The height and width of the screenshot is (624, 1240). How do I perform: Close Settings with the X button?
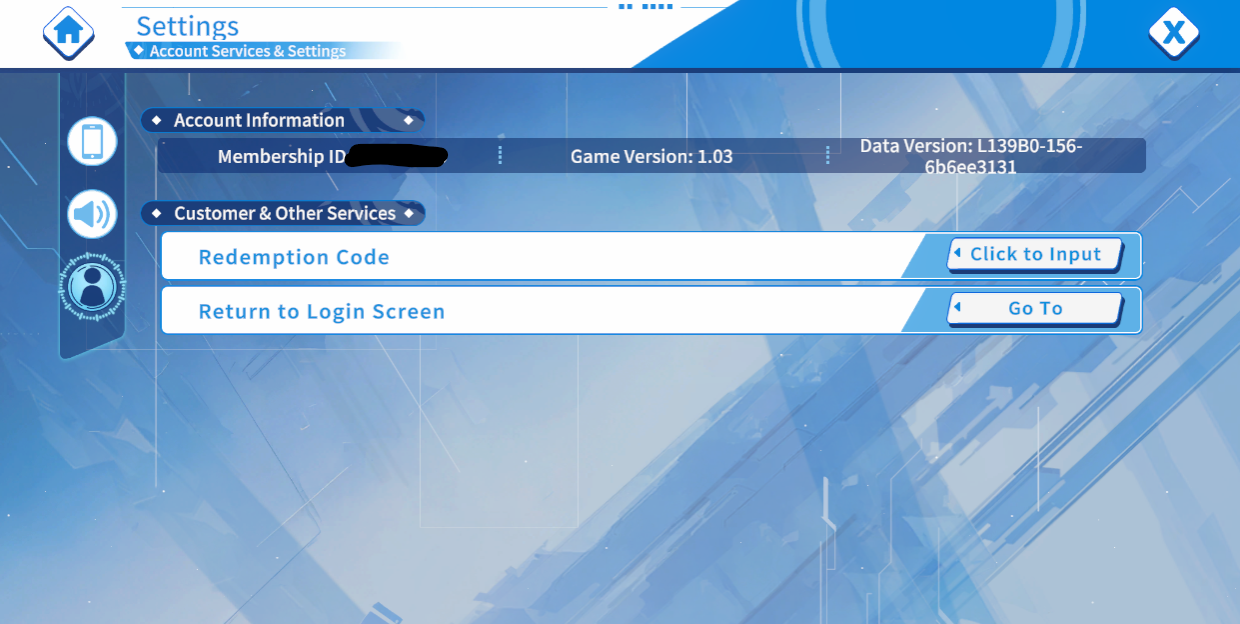tap(1173, 33)
